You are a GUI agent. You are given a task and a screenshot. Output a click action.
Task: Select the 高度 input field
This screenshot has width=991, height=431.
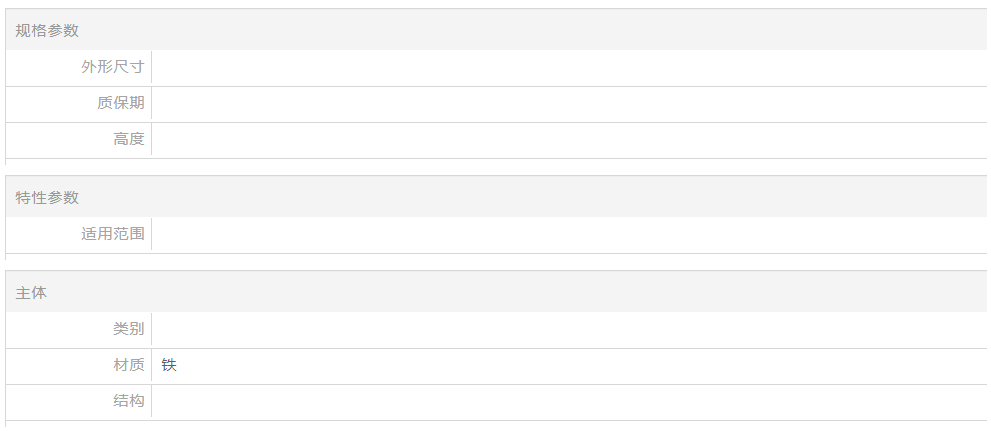[568, 140]
